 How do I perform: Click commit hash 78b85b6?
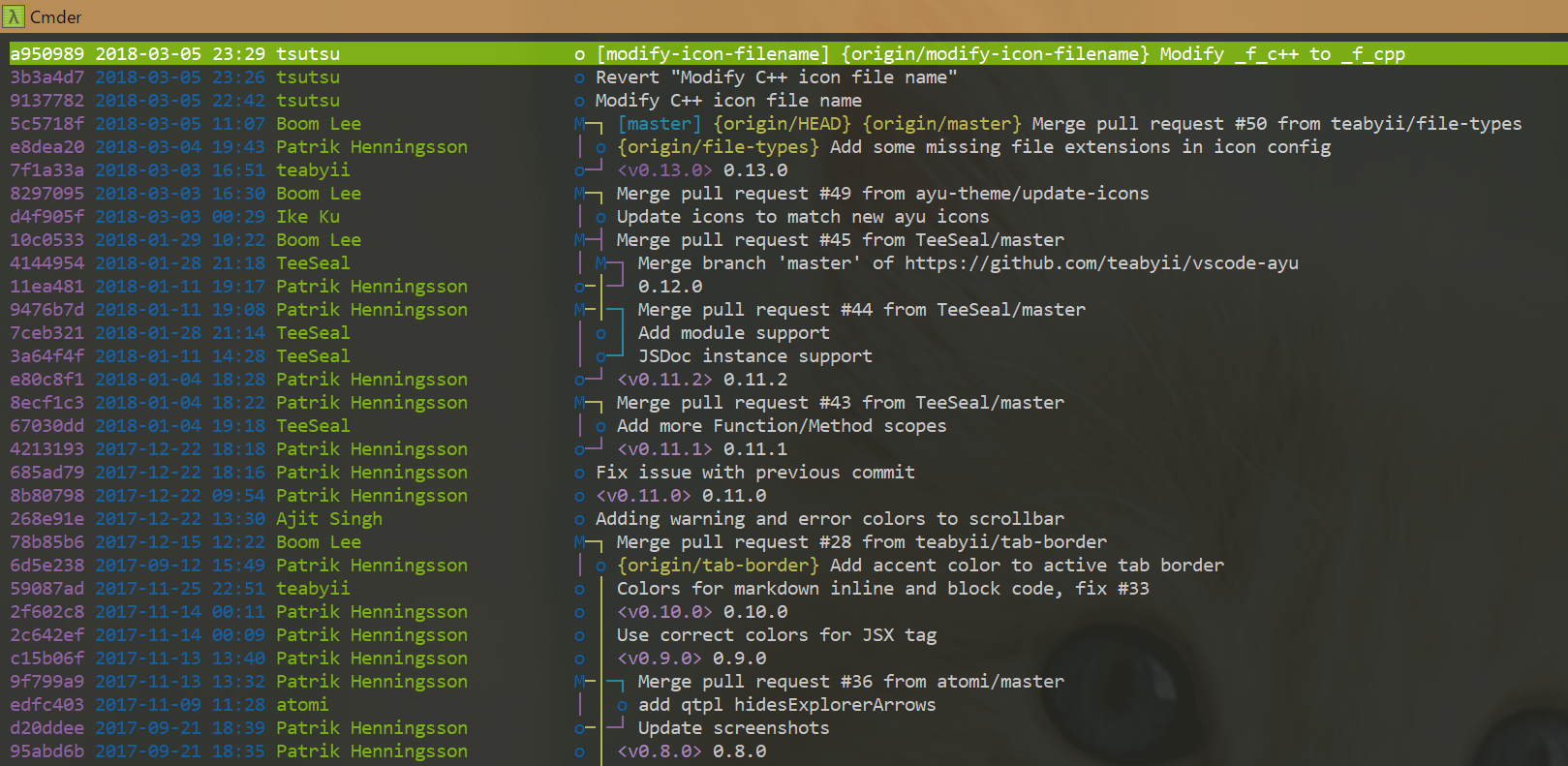[x=46, y=542]
